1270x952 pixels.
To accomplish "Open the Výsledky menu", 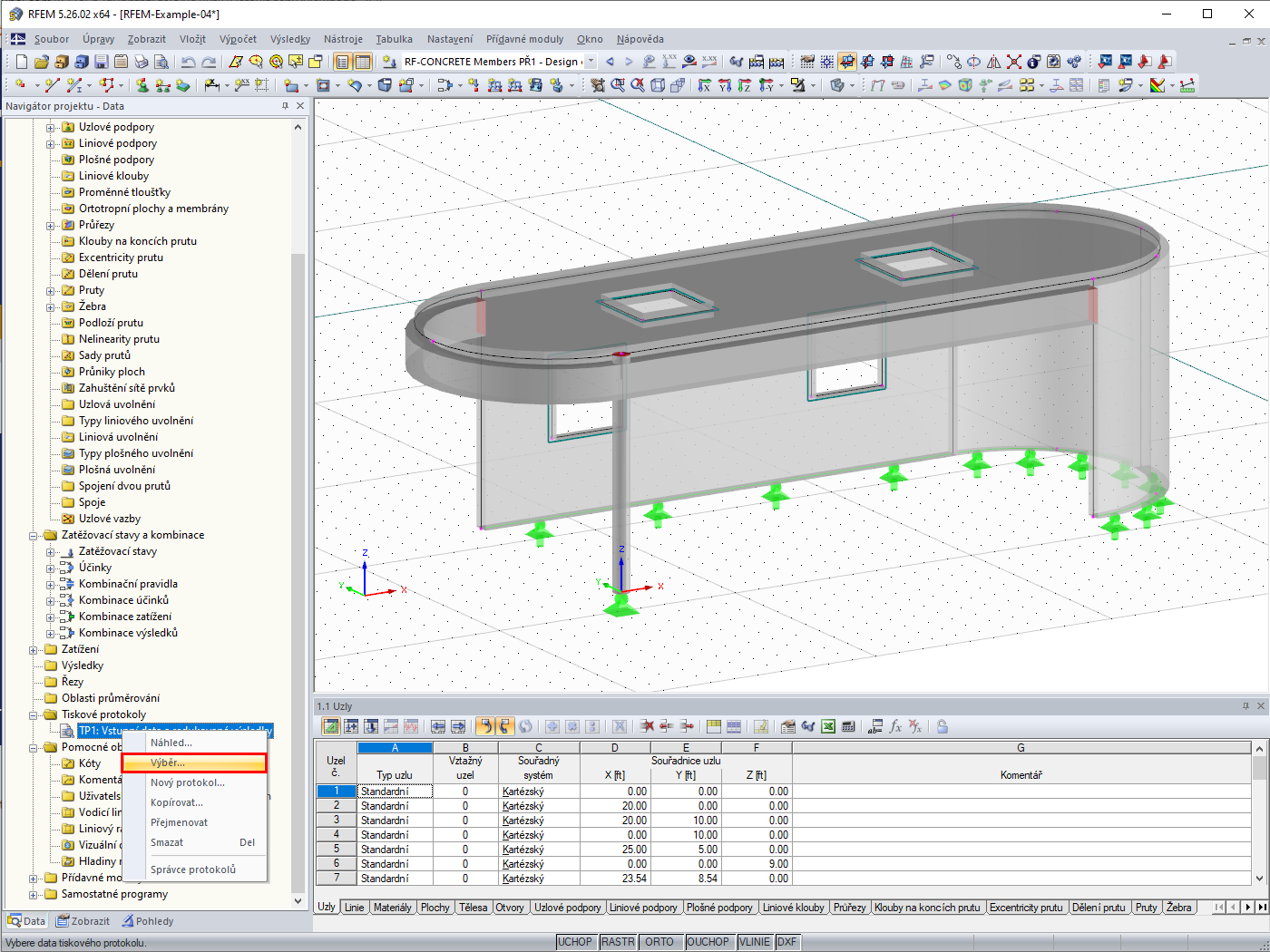I will click(x=290, y=39).
